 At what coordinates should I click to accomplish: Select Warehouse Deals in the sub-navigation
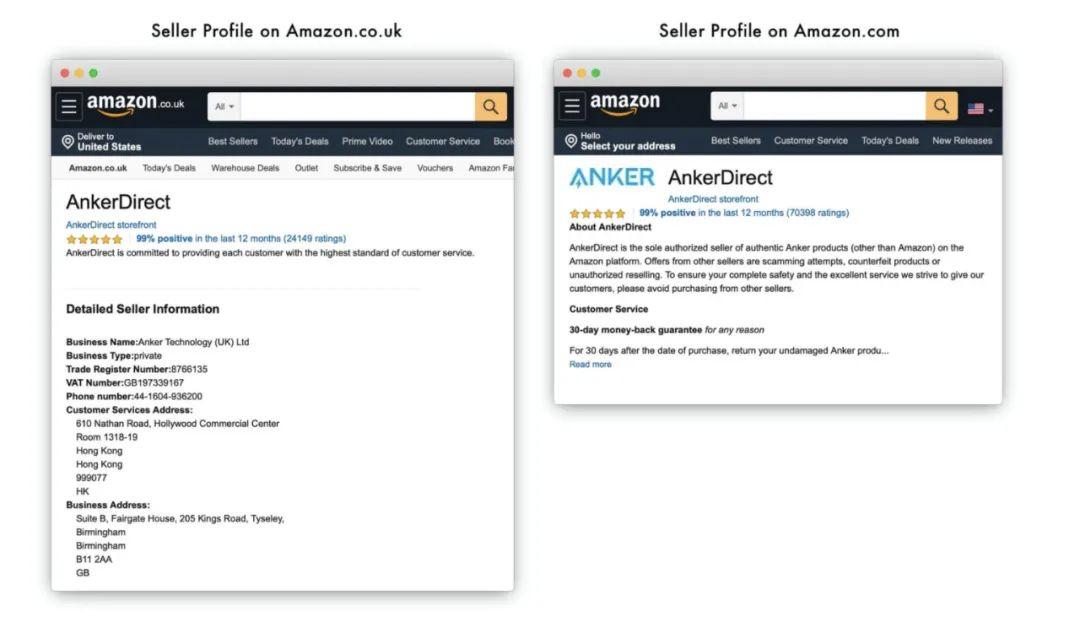click(245, 168)
